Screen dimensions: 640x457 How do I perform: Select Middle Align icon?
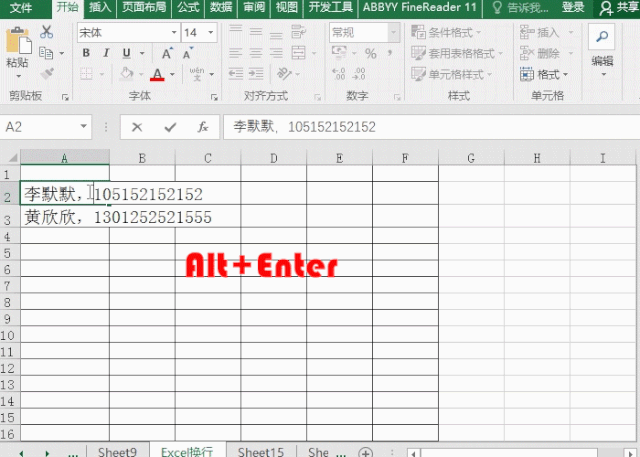click(x=256, y=31)
